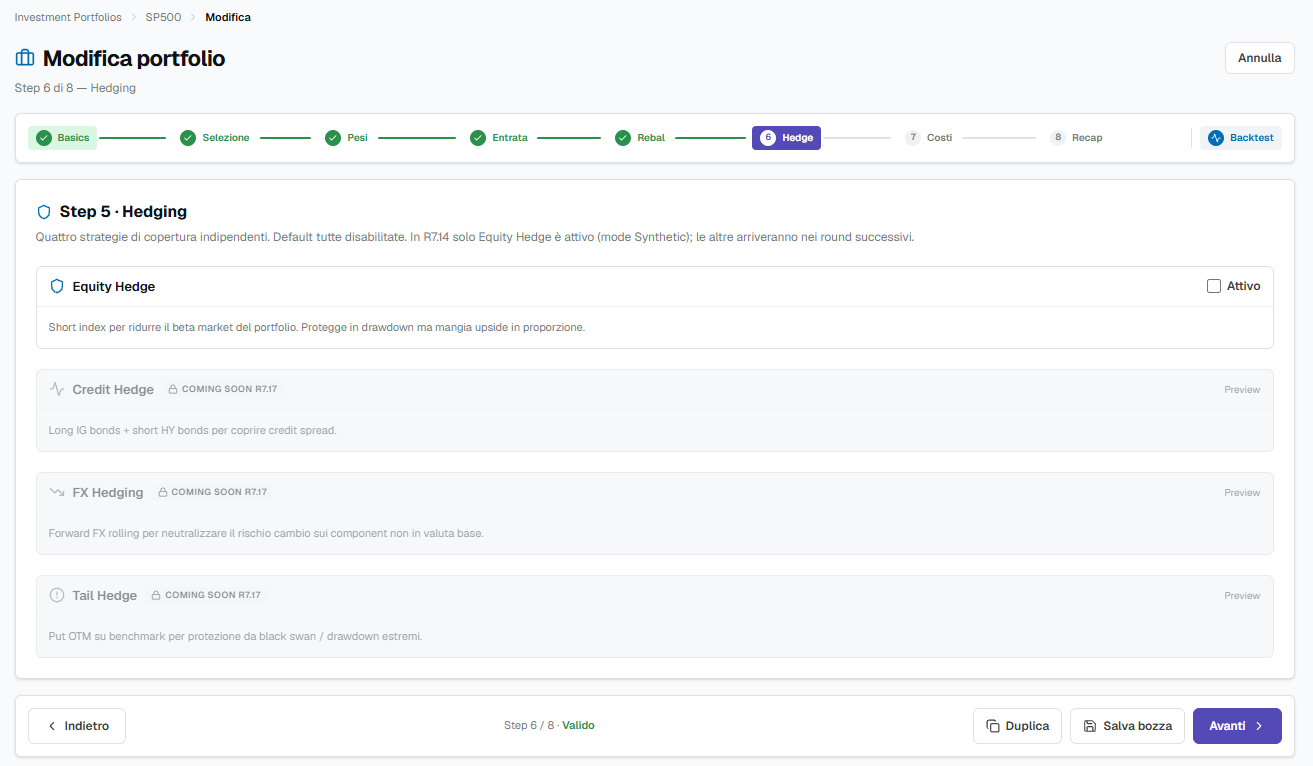Click the number 8 badge for Recap
The width and height of the screenshot is (1313, 766).
1058,138
